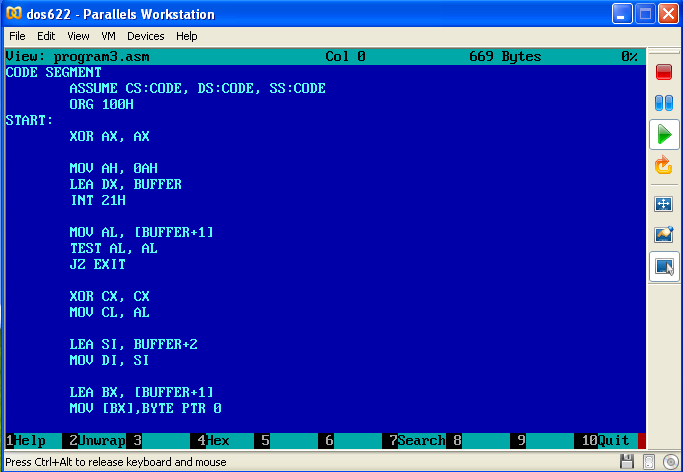This screenshot has height=472, width=683.
Task: Click the 'LEA SI, BUFFER+2' line
Action: click(133, 344)
